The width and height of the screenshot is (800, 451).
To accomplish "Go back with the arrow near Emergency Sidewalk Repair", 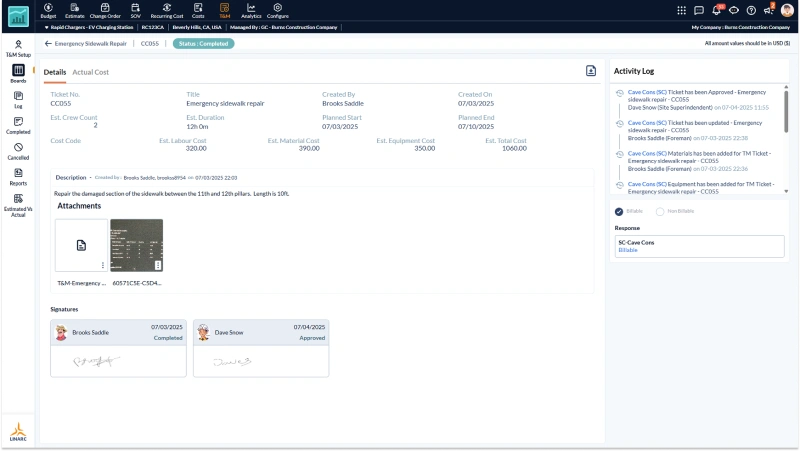I will [48, 43].
